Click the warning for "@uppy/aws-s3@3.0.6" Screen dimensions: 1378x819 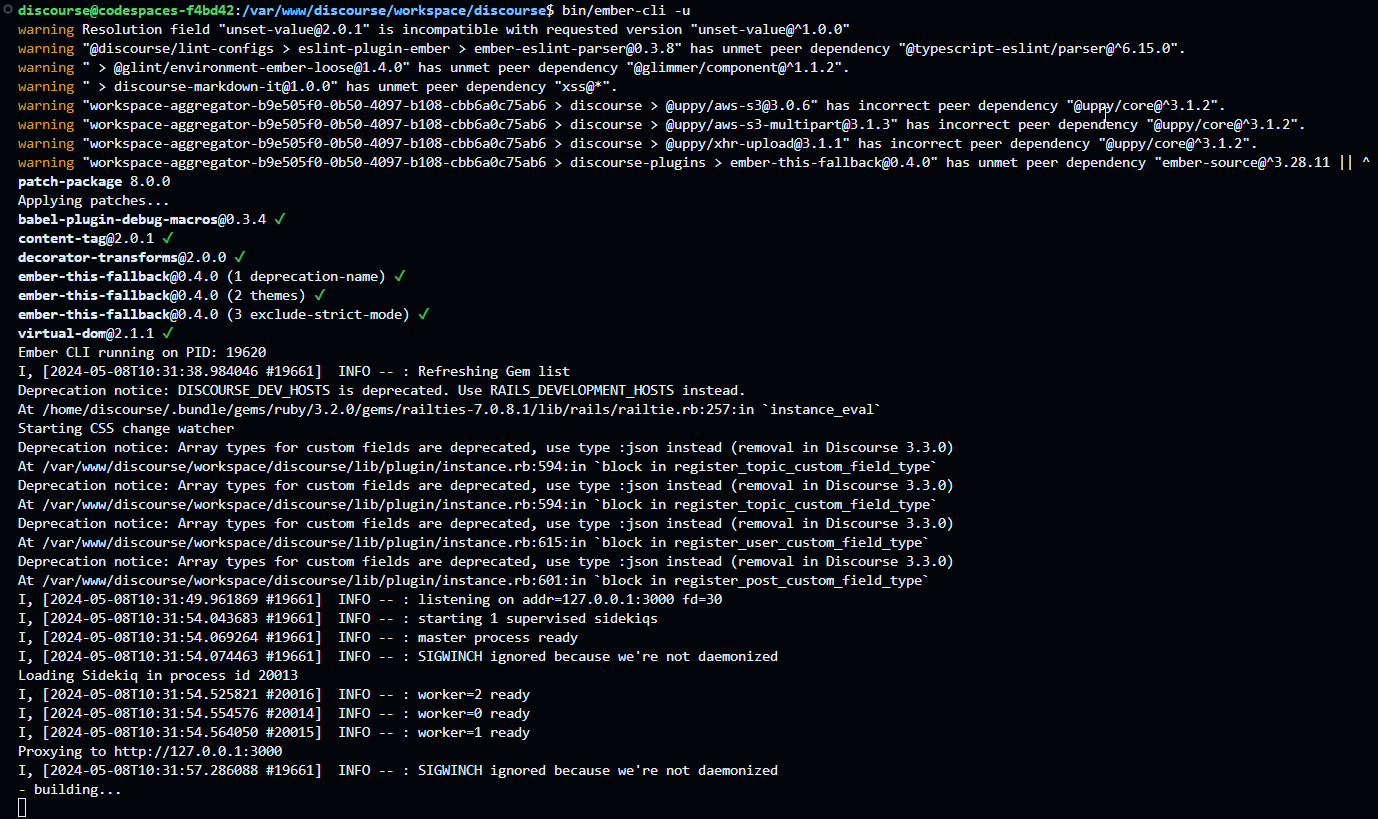[622, 105]
